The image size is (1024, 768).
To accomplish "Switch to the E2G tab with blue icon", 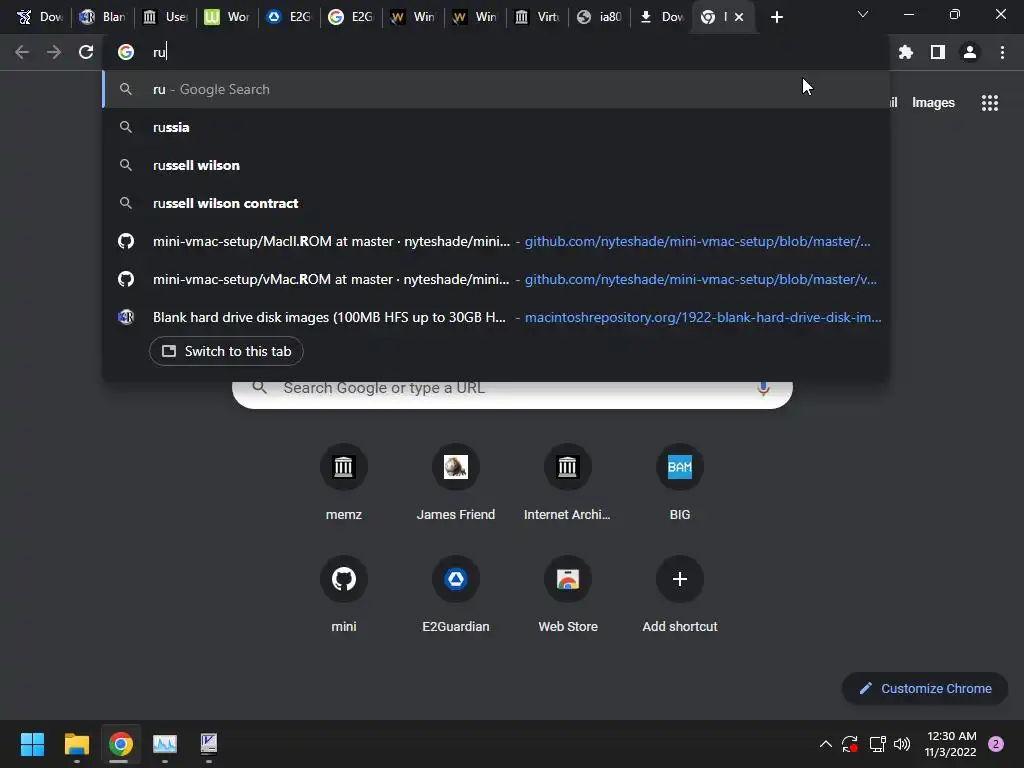I will tap(289, 17).
